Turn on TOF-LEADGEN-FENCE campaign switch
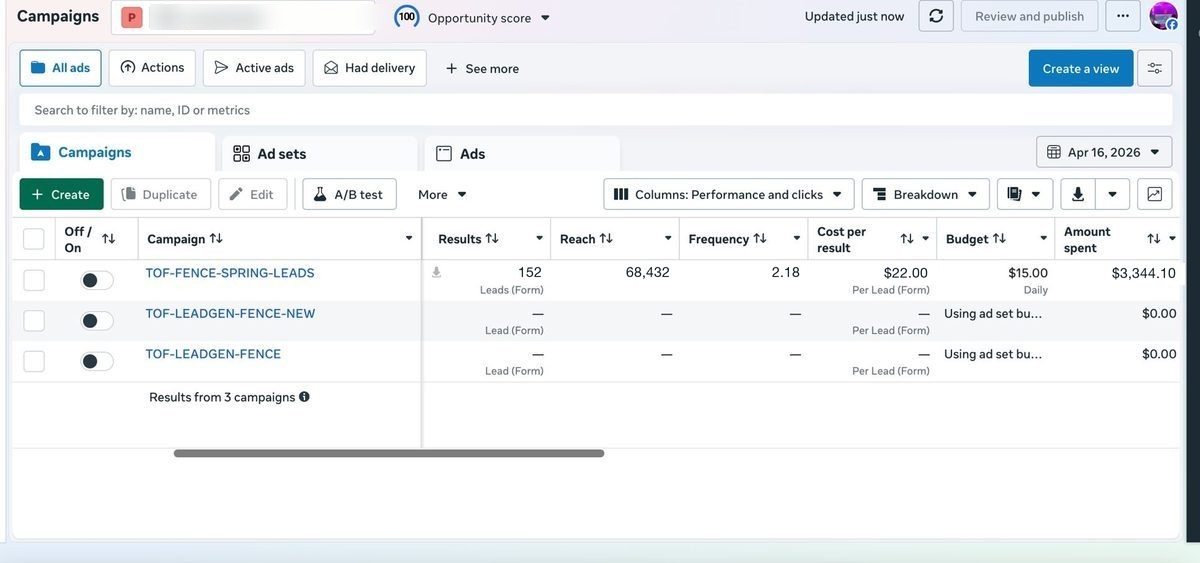 click(x=97, y=361)
